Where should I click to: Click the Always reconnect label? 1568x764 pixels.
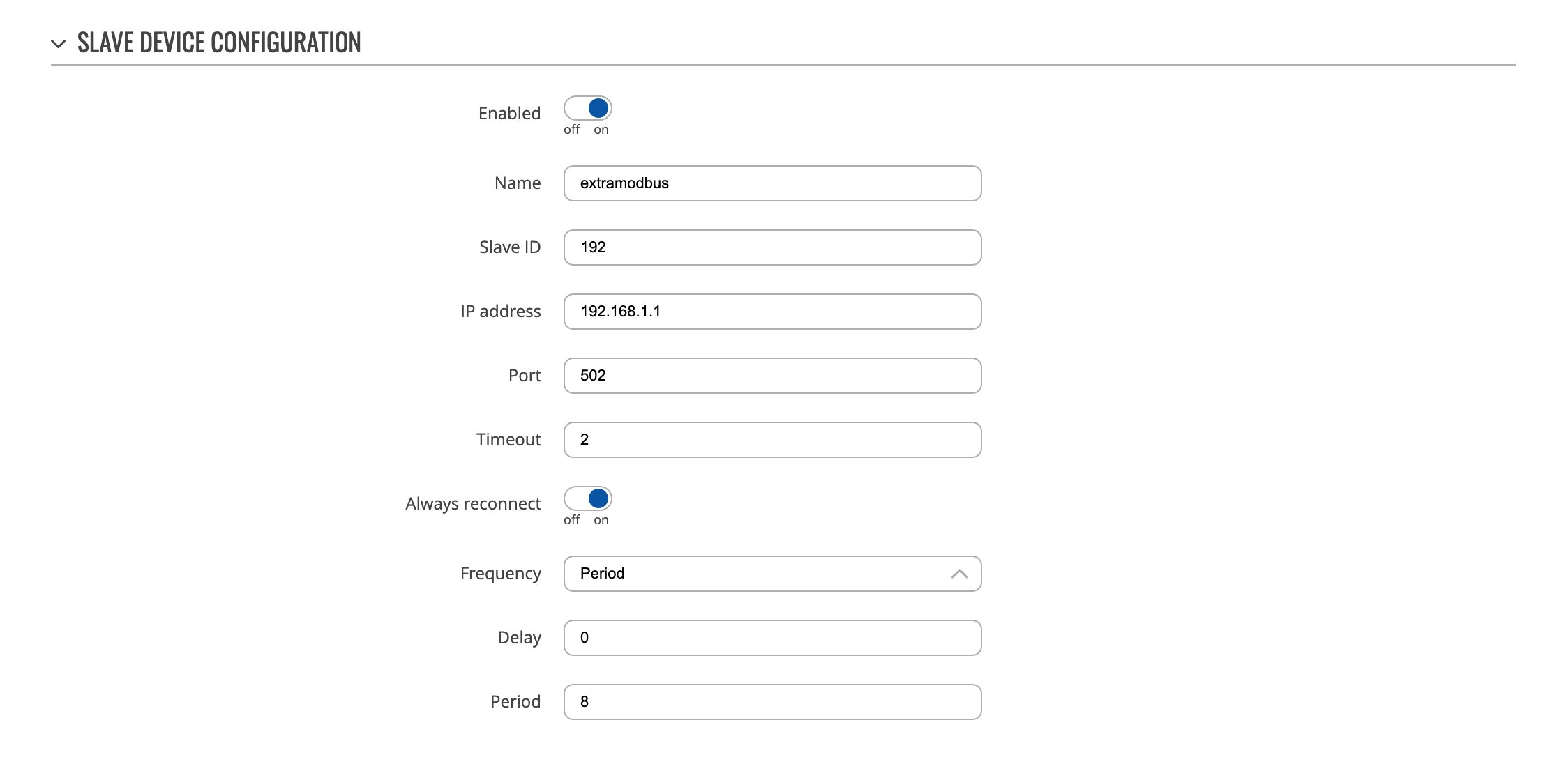click(x=473, y=503)
